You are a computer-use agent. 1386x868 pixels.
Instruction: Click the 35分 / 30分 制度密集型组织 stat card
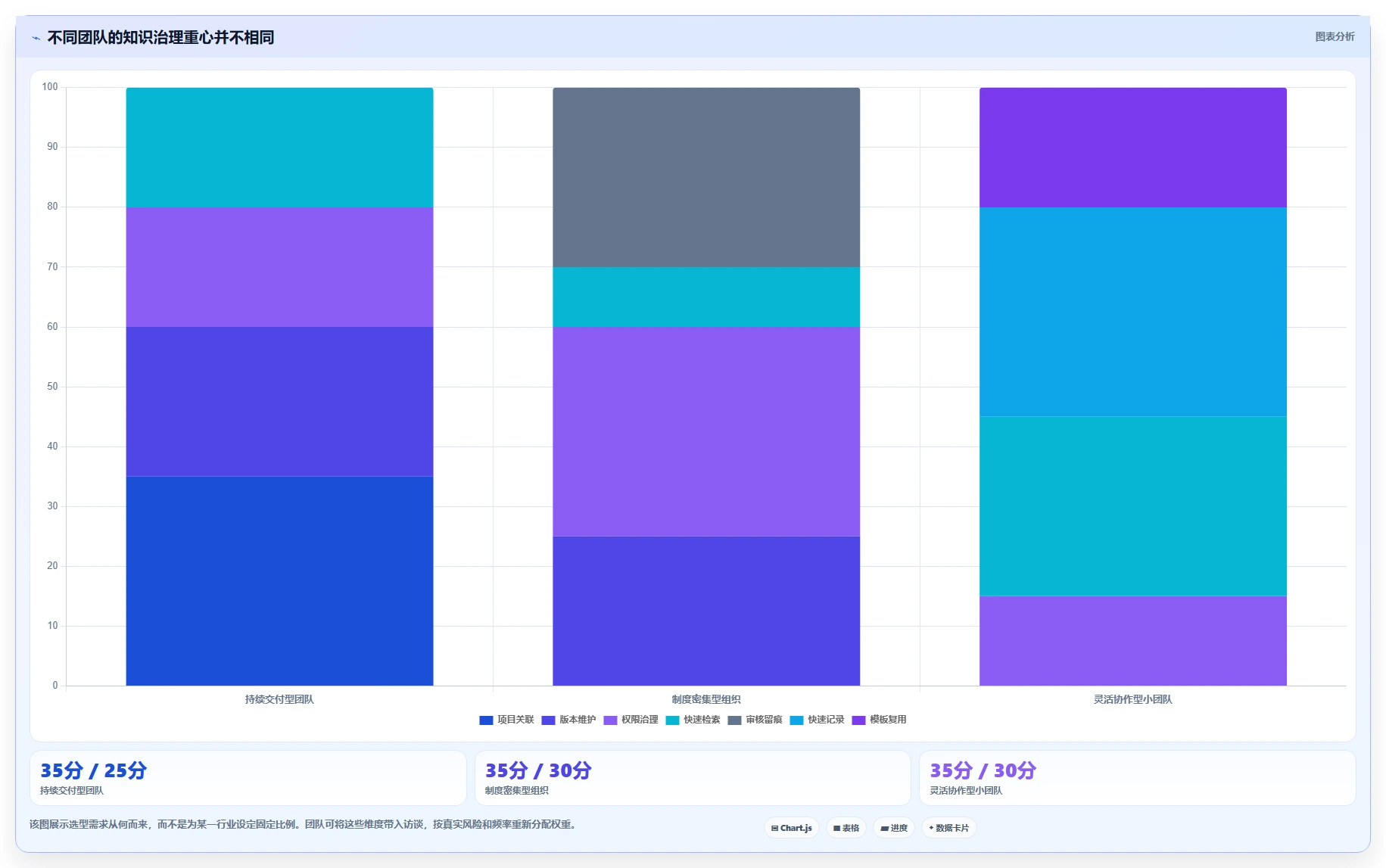click(x=693, y=778)
